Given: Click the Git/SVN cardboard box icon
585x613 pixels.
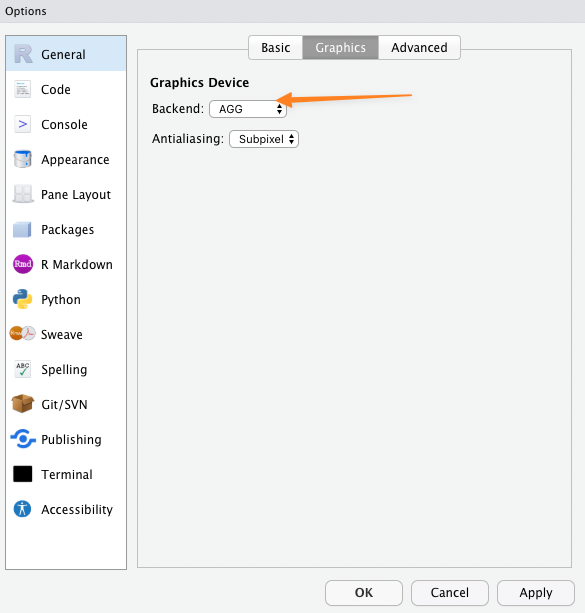Looking at the screenshot, I should pyautogui.click(x=23, y=403).
